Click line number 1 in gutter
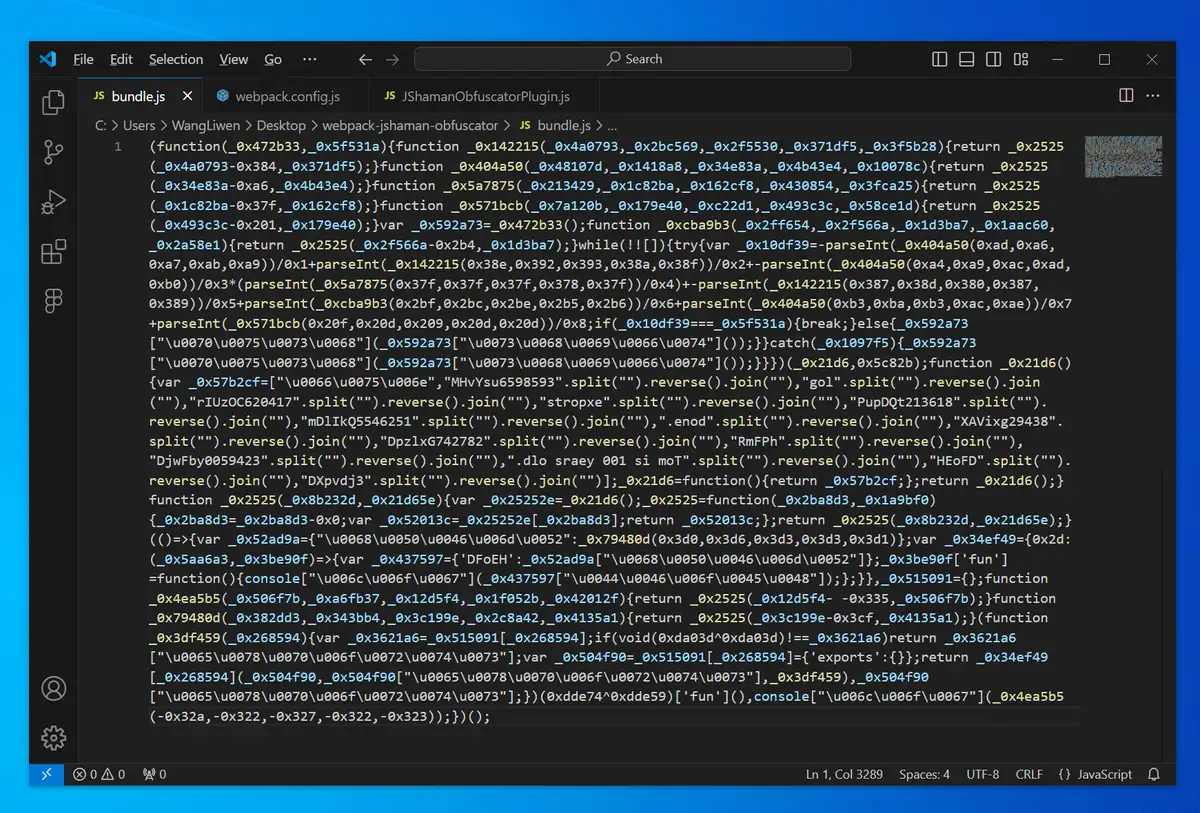 (x=118, y=146)
